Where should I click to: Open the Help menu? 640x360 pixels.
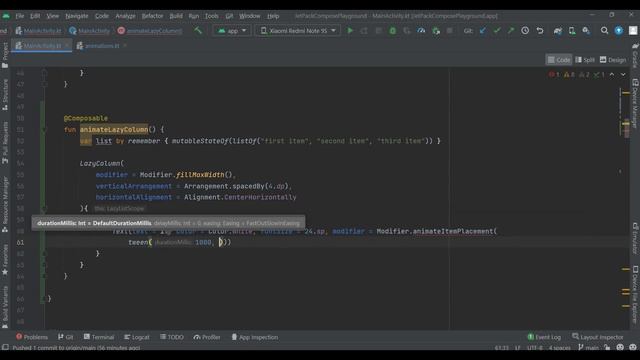(x=273, y=16)
